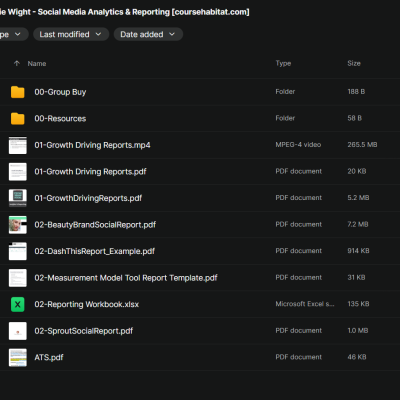Viewport: 400px width, 400px height.
Task: Click the ATS.pdf file thumbnail
Action: point(18,357)
